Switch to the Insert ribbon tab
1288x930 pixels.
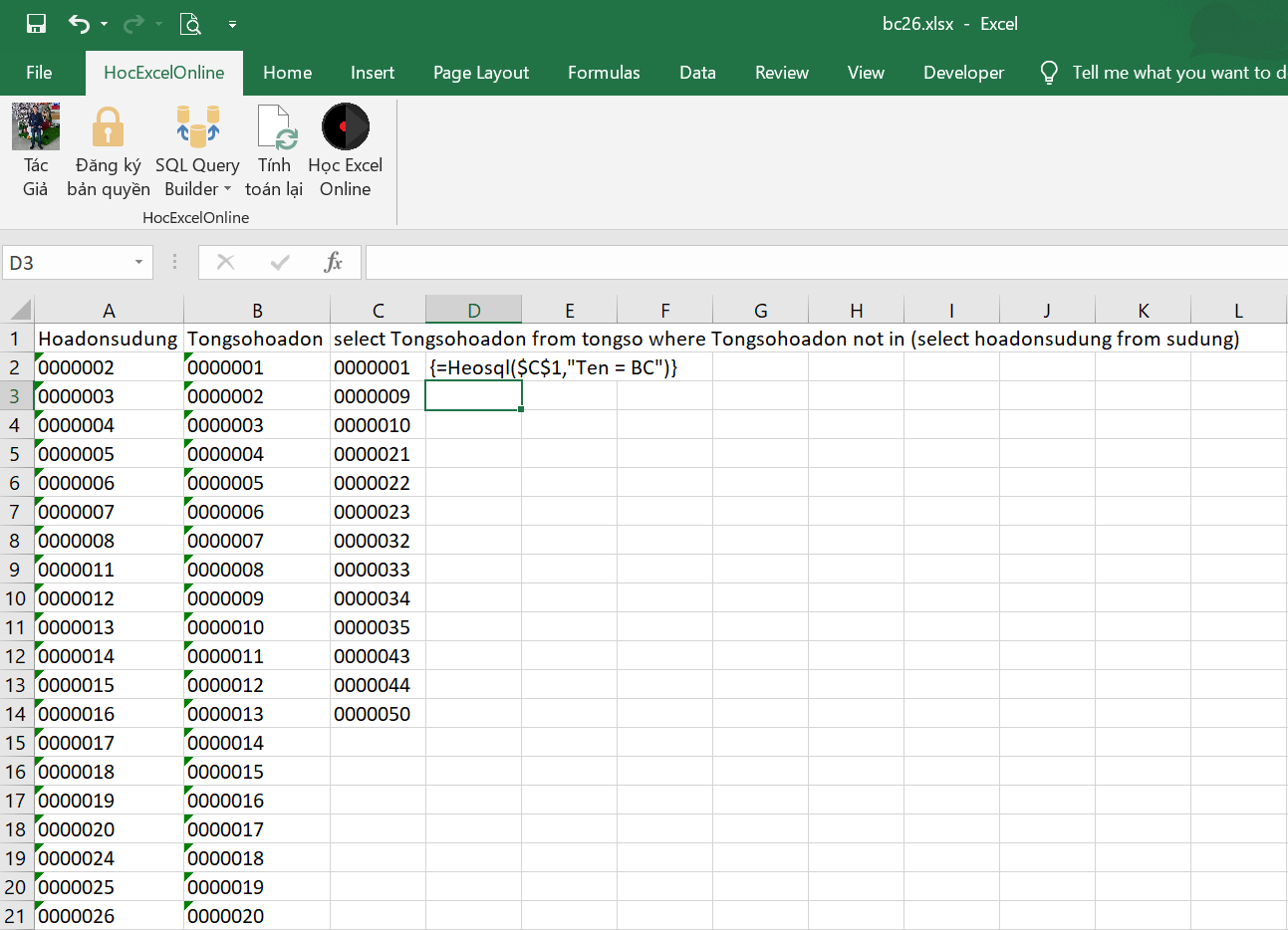[x=373, y=73]
